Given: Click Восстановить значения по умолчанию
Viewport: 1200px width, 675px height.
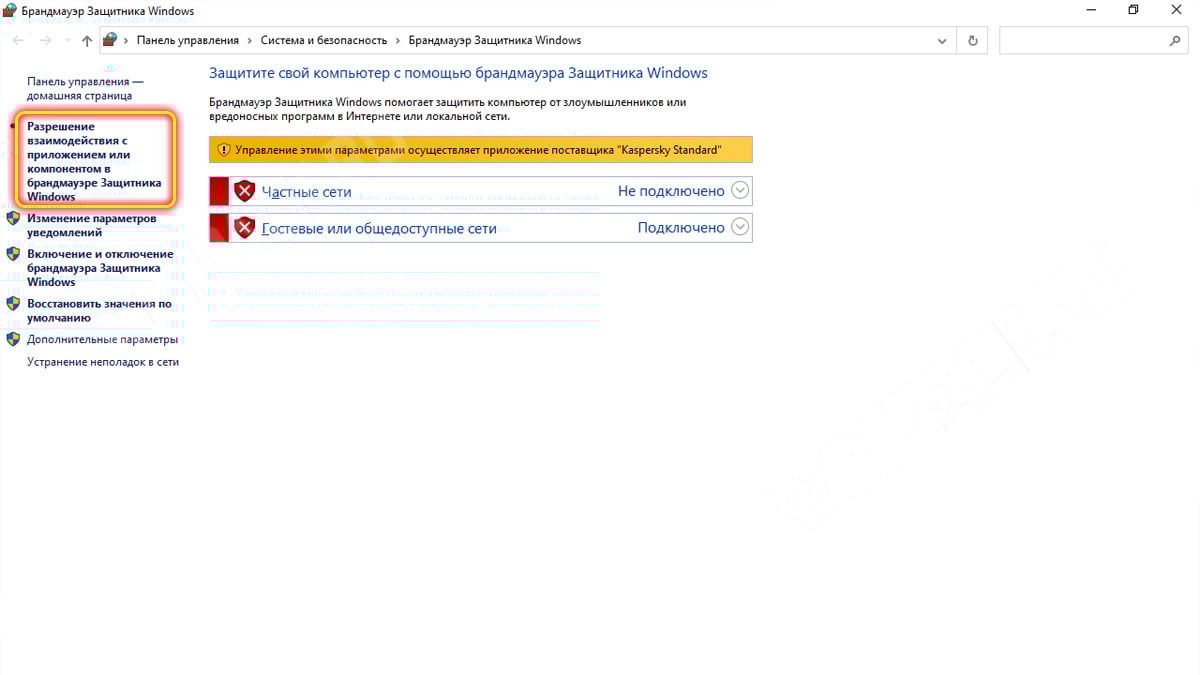Looking at the screenshot, I should click(99, 311).
